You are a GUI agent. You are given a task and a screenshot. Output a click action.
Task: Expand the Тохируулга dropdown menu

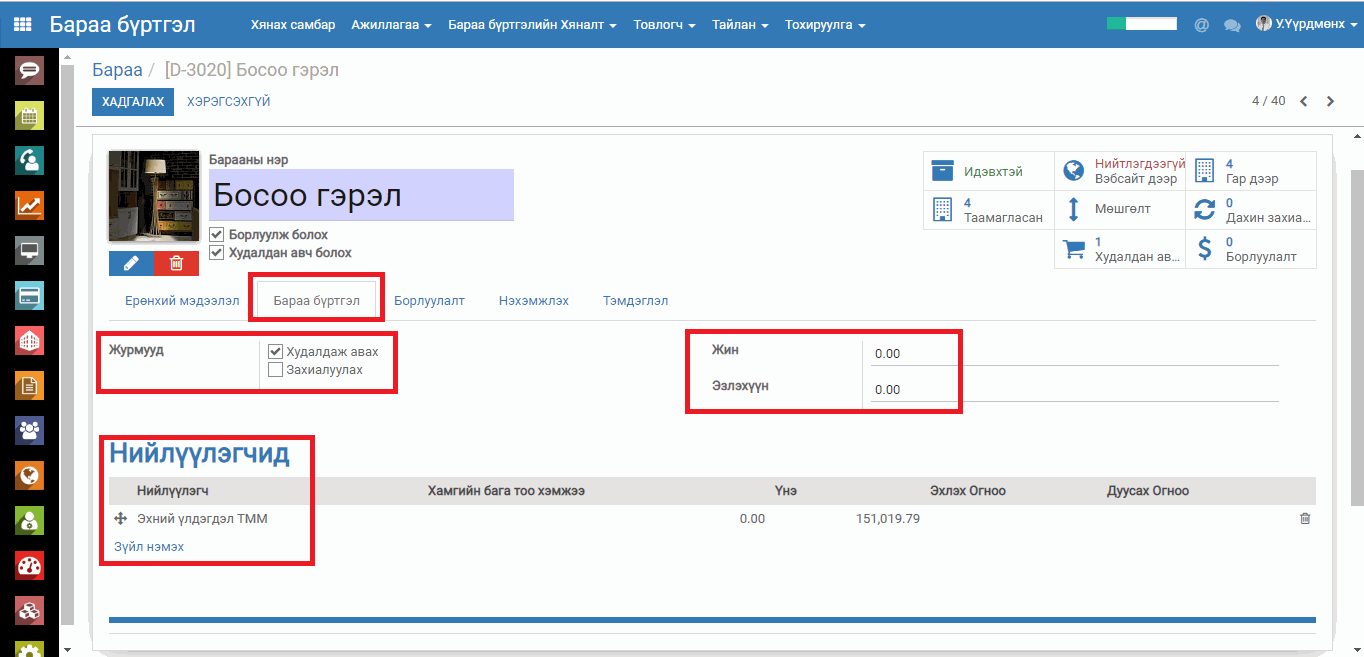pos(825,25)
